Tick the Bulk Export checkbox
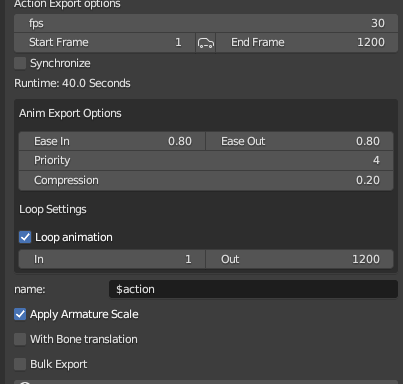This screenshot has width=403, height=384. coord(20,364)
